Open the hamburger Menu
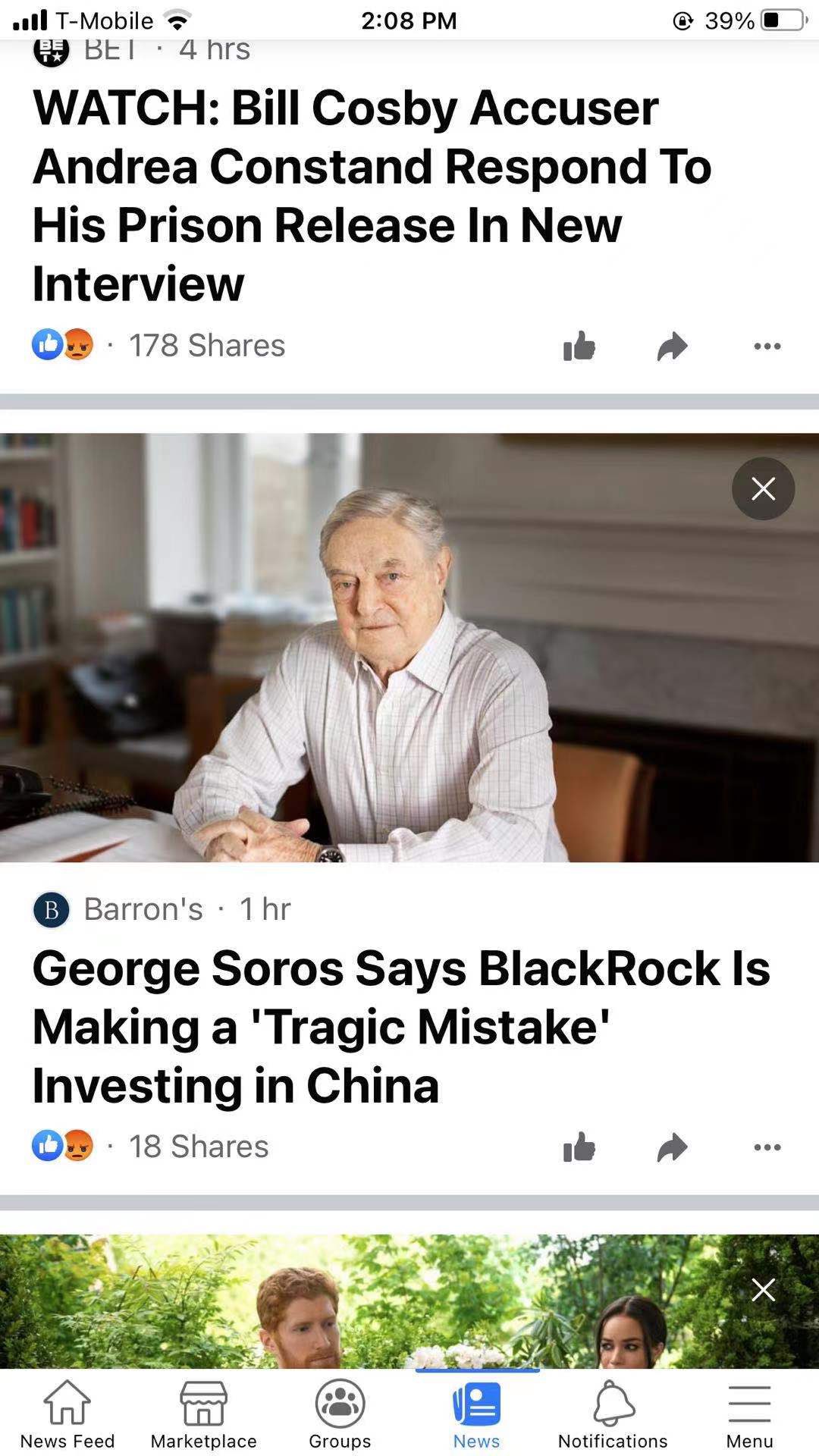 pyautogui.click(x=749, y=1414)
